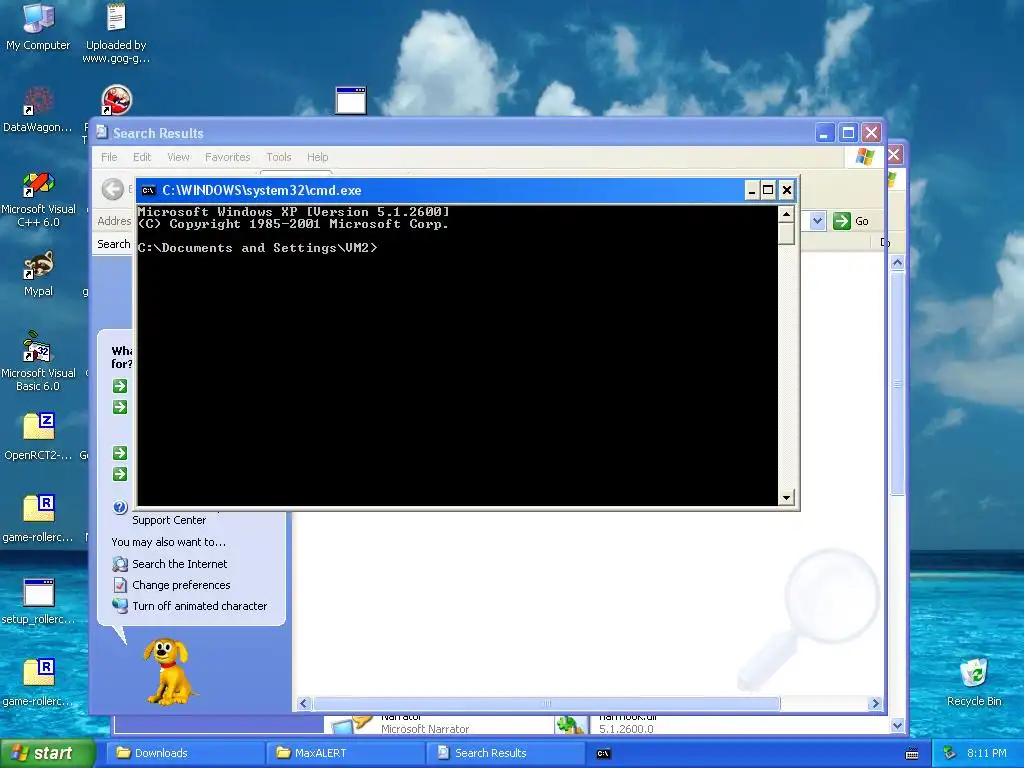Viewport: 1024px width, 768px height.
Task: Click the cmd.exe title bar icon
Action: tap(148, 190)
